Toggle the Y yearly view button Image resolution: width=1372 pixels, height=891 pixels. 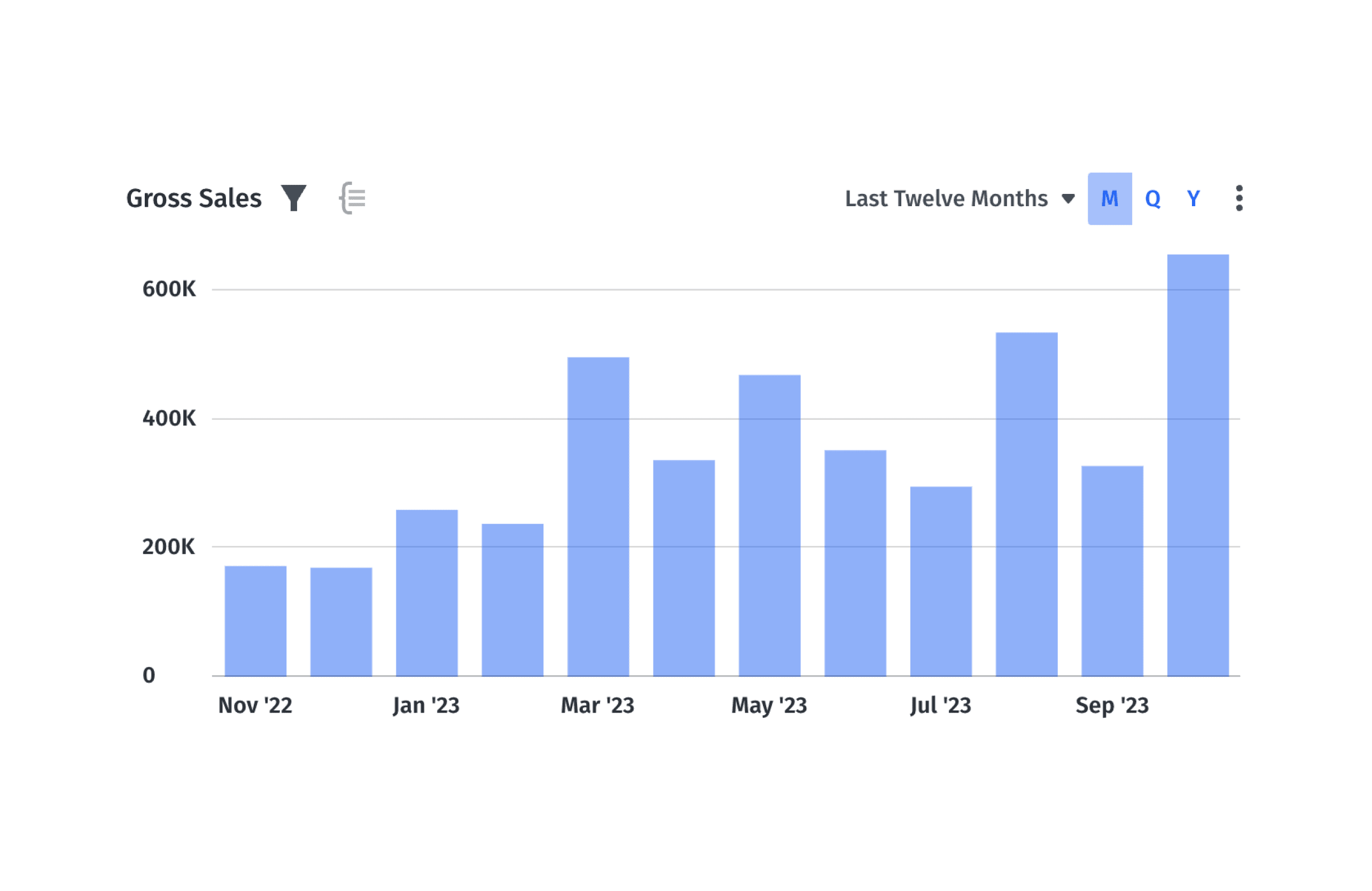[x=1195, y=198]
